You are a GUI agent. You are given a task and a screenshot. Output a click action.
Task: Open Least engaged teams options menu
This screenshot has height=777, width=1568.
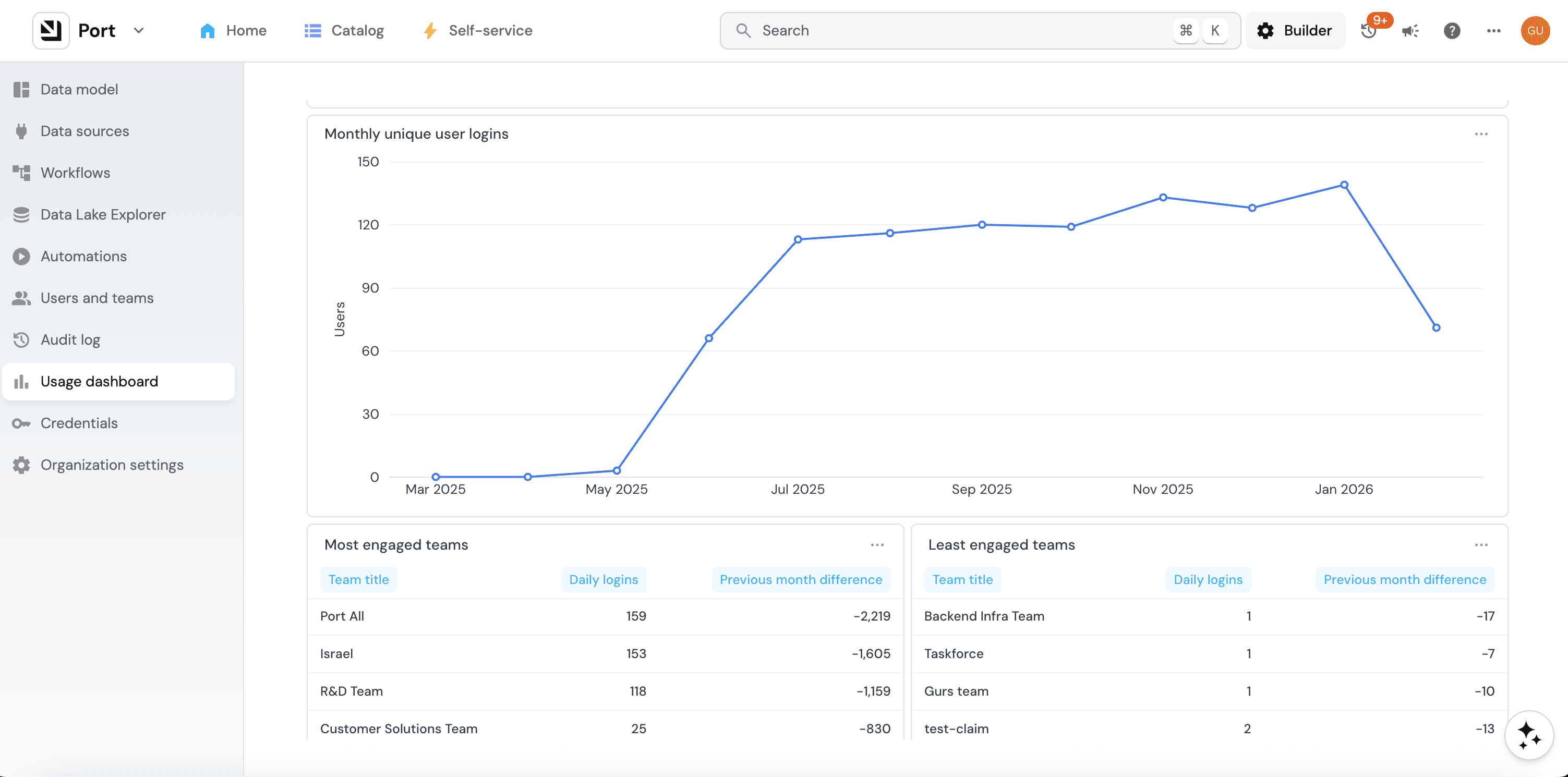coord(1481,544)
